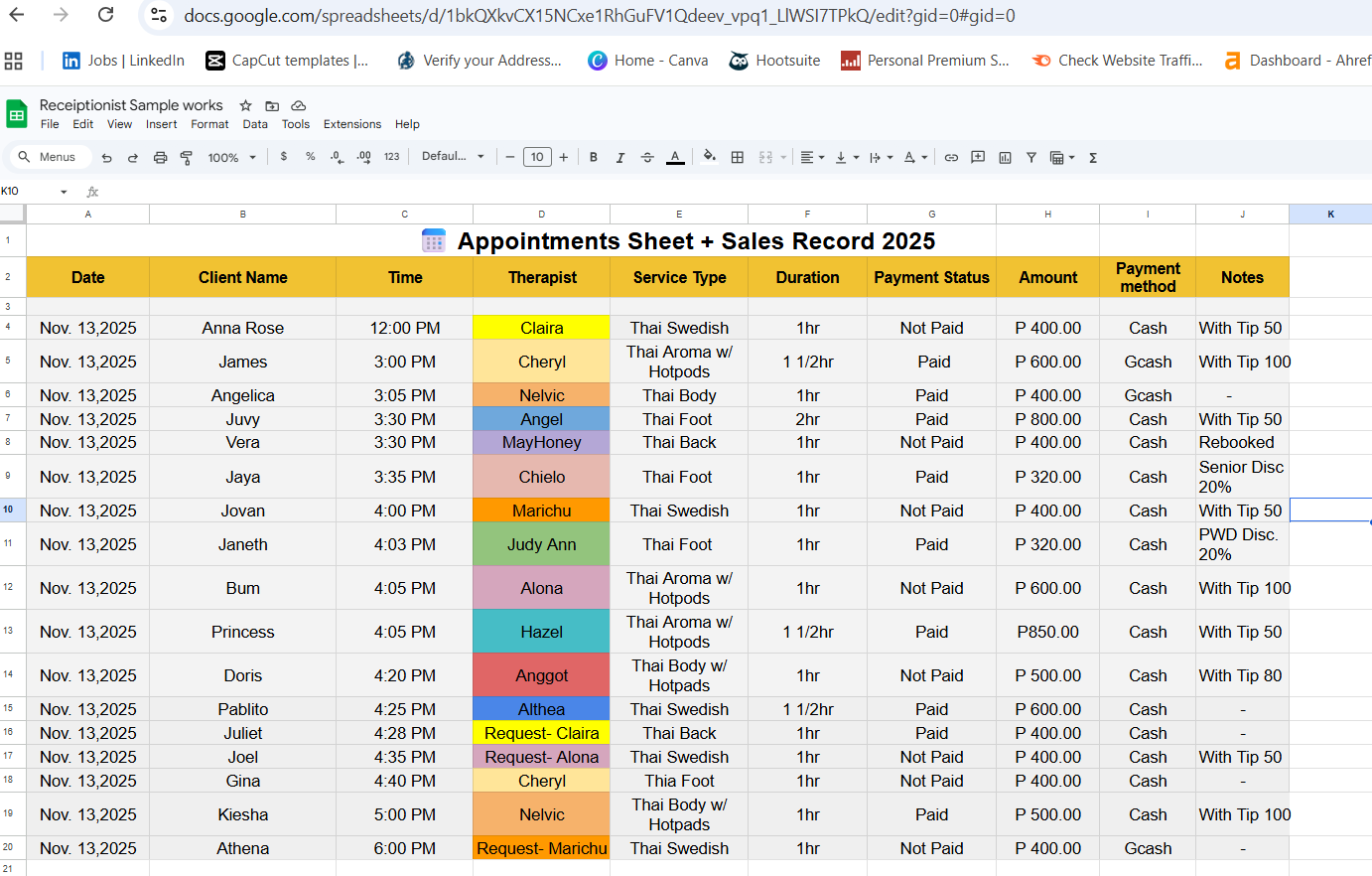Redo the last action

click(133, 158)
